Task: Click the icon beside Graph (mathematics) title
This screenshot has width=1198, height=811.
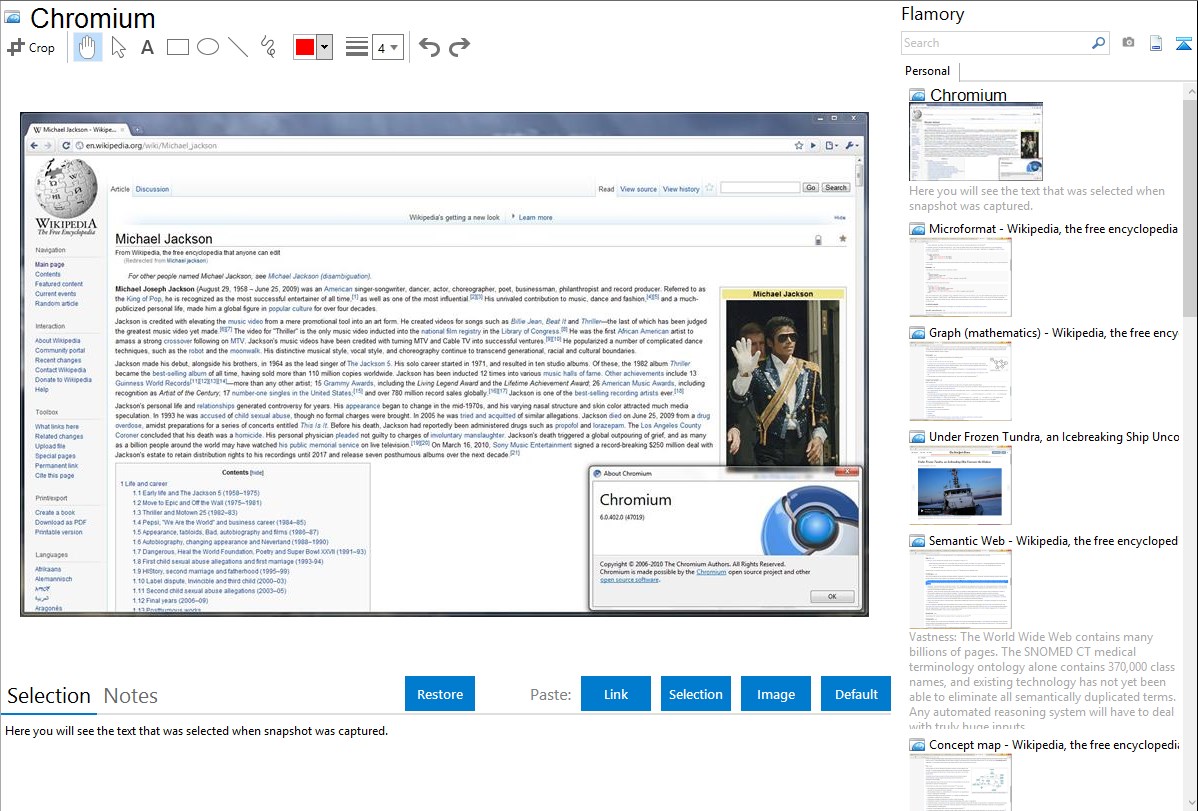Action: pyautogui.click(x=917, y=333)
